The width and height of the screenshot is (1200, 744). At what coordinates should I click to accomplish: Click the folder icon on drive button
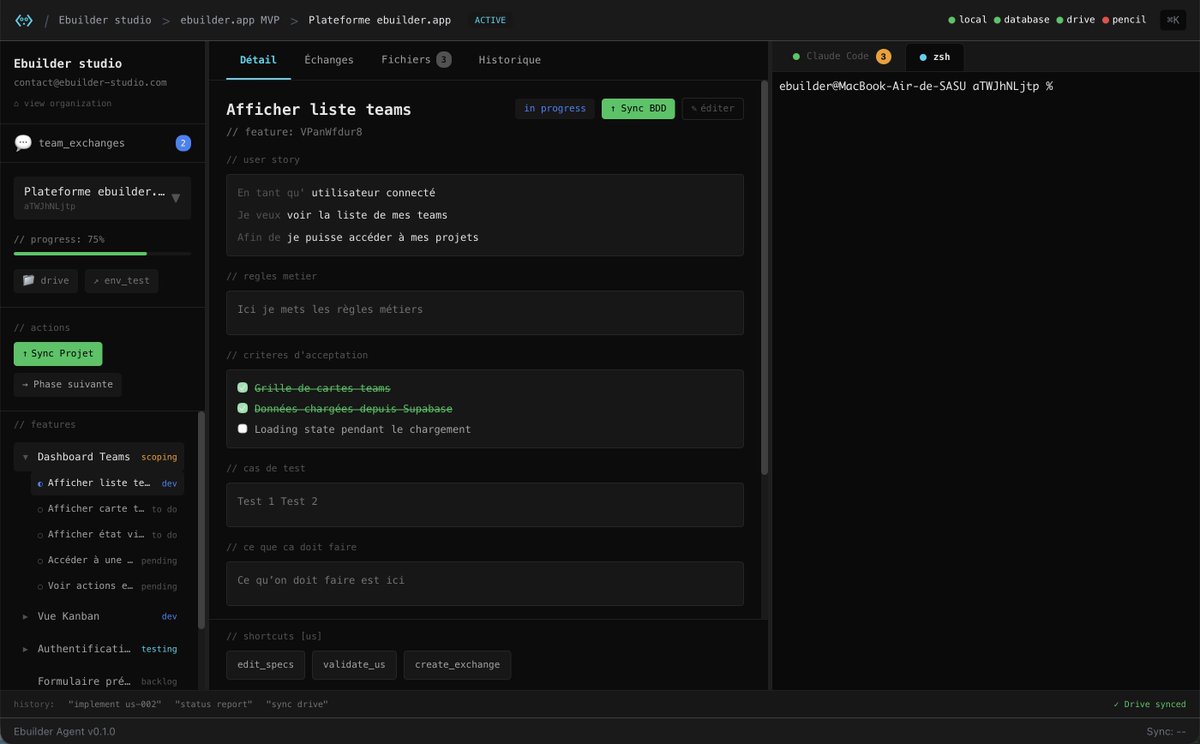[x=29, y=281]
